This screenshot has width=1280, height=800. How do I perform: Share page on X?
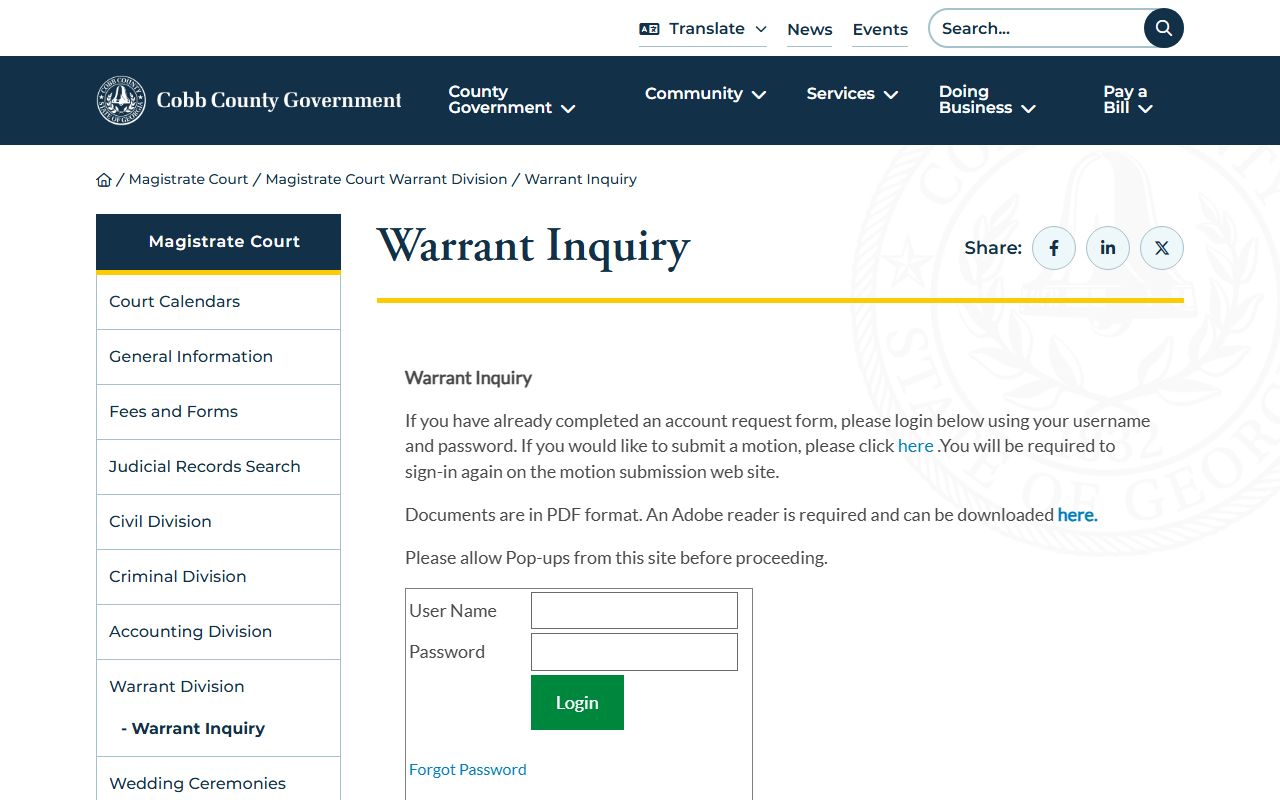click(x=1162, y=248)
